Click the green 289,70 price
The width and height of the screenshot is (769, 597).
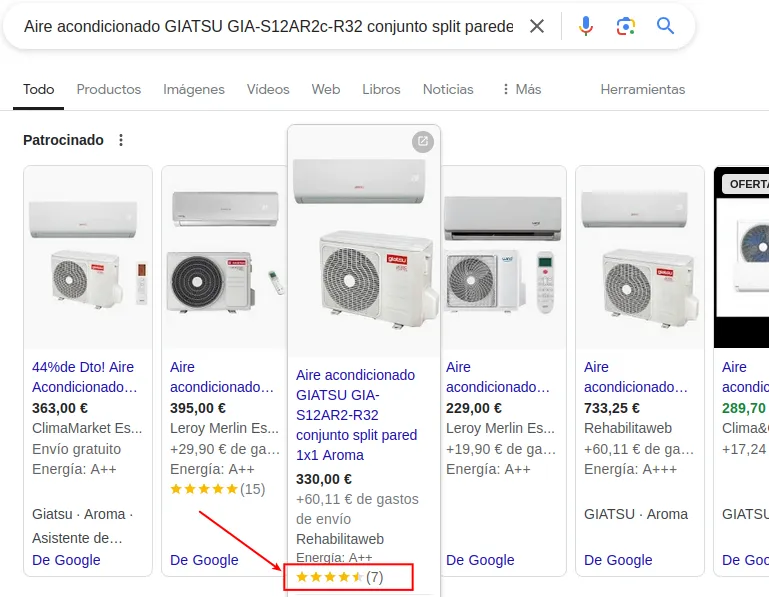click(744, 408)
